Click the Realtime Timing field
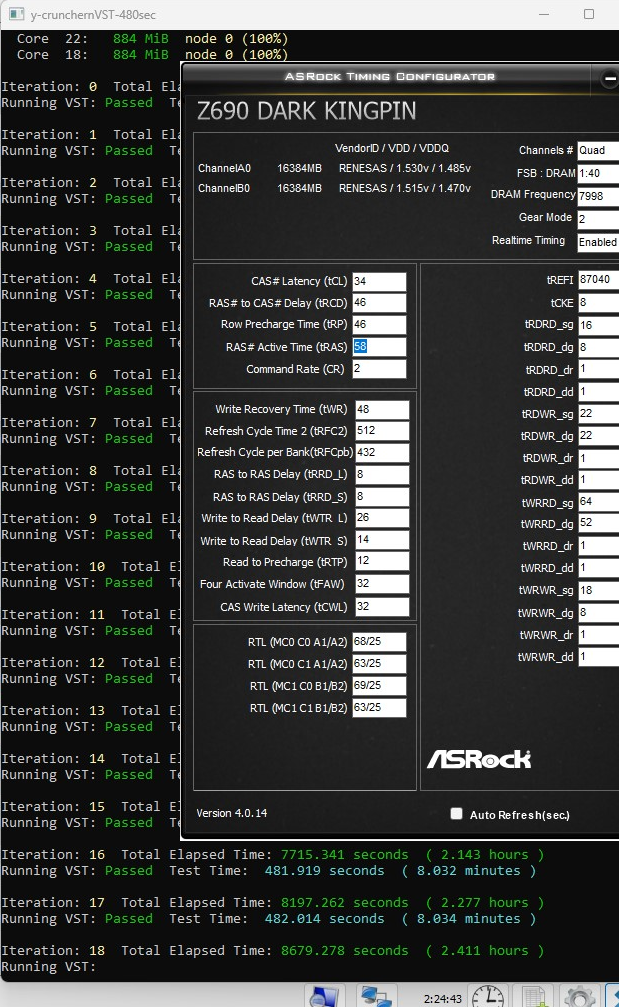 [x=598, y=242]
